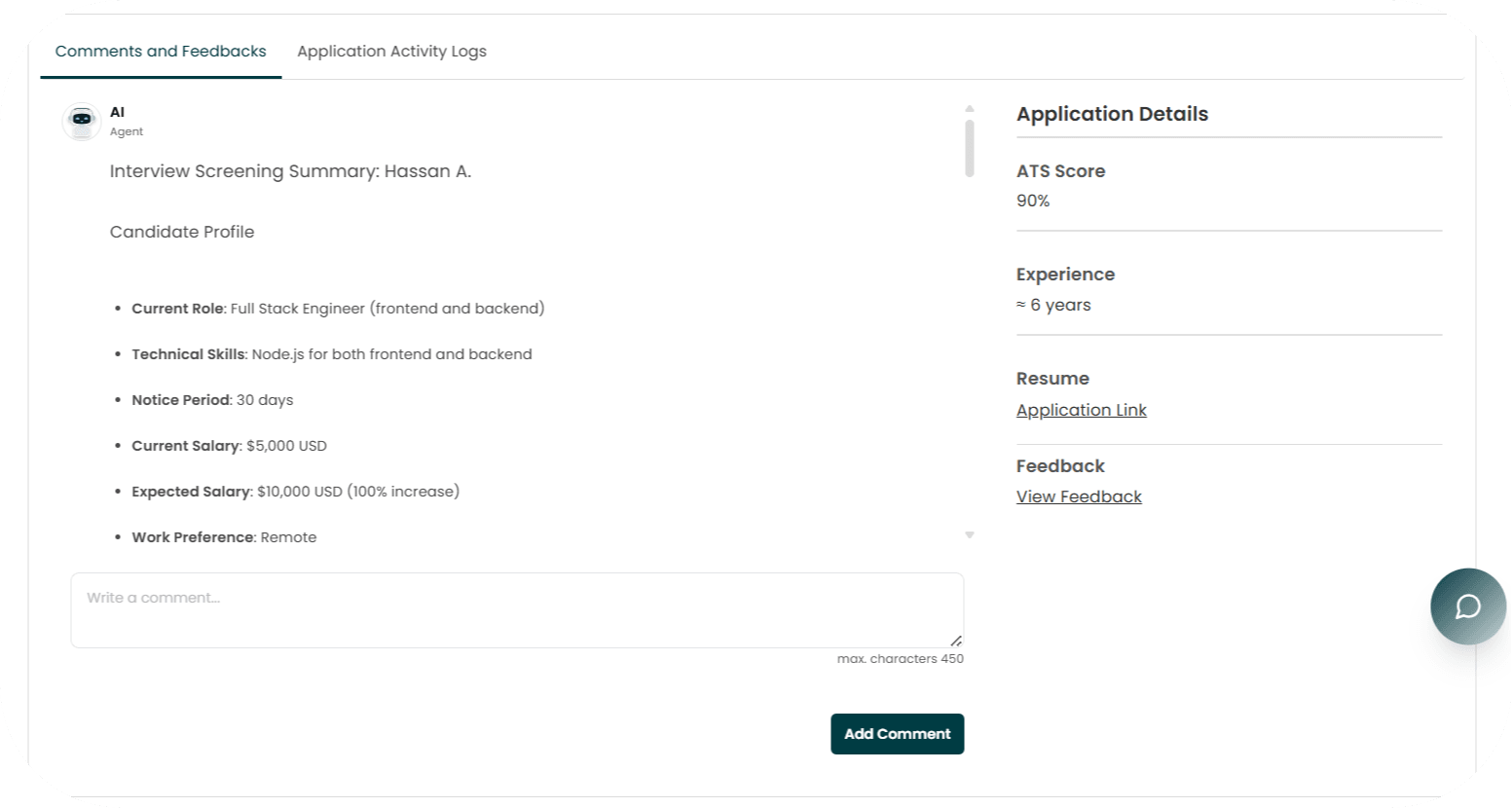Switch to Comments and Feedbacks tab
Screen dimensions: 1512x808
point(161,52)
